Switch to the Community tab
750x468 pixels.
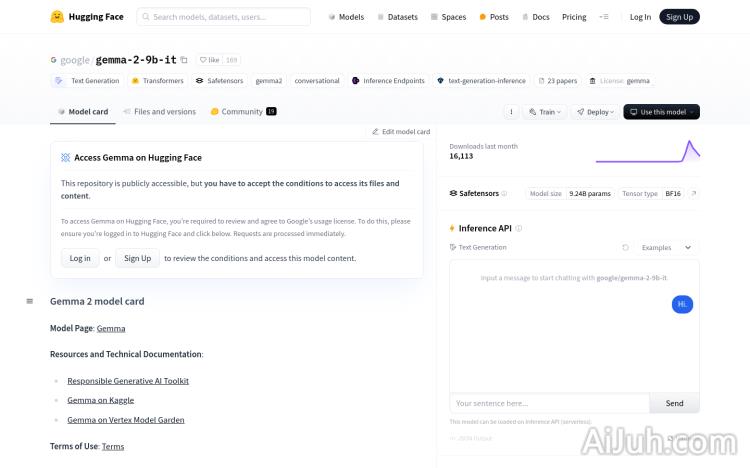242,112
